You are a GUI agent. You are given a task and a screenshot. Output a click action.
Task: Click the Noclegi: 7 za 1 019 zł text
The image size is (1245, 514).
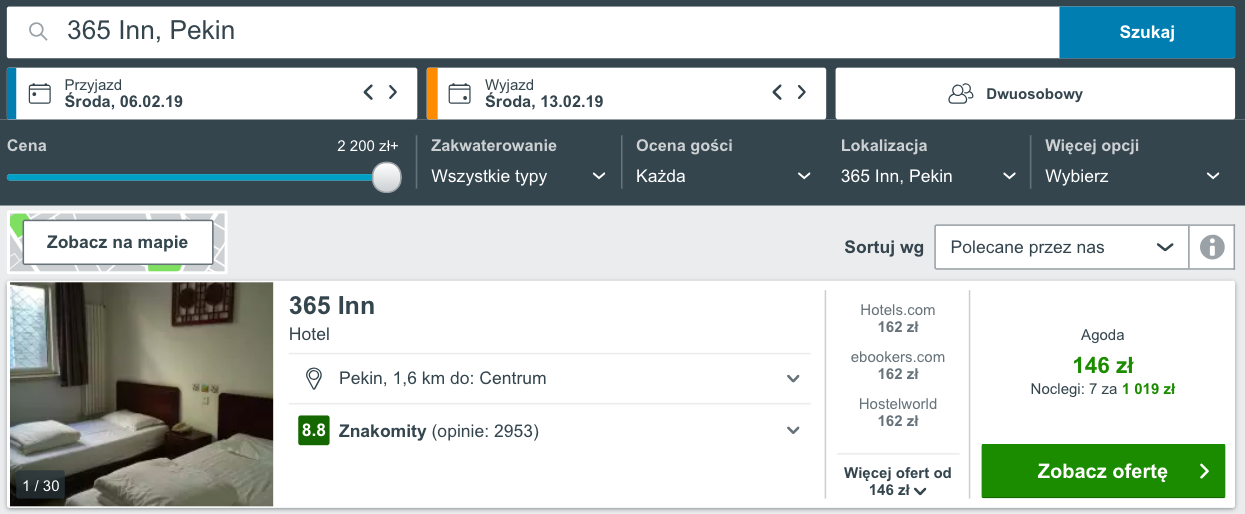pos(1103,389)
